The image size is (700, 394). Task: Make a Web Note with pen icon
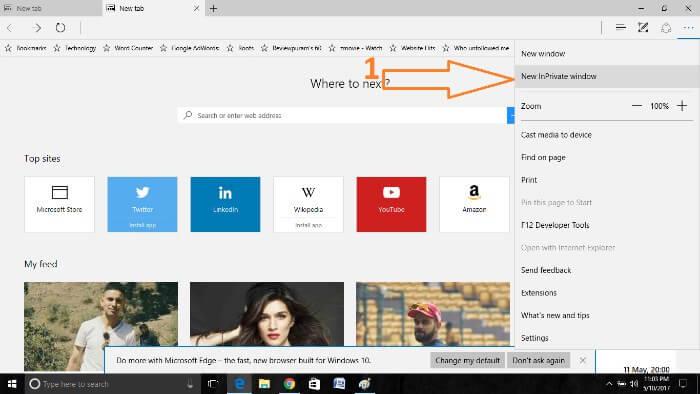pyautogui.click(x=643, y=28)
